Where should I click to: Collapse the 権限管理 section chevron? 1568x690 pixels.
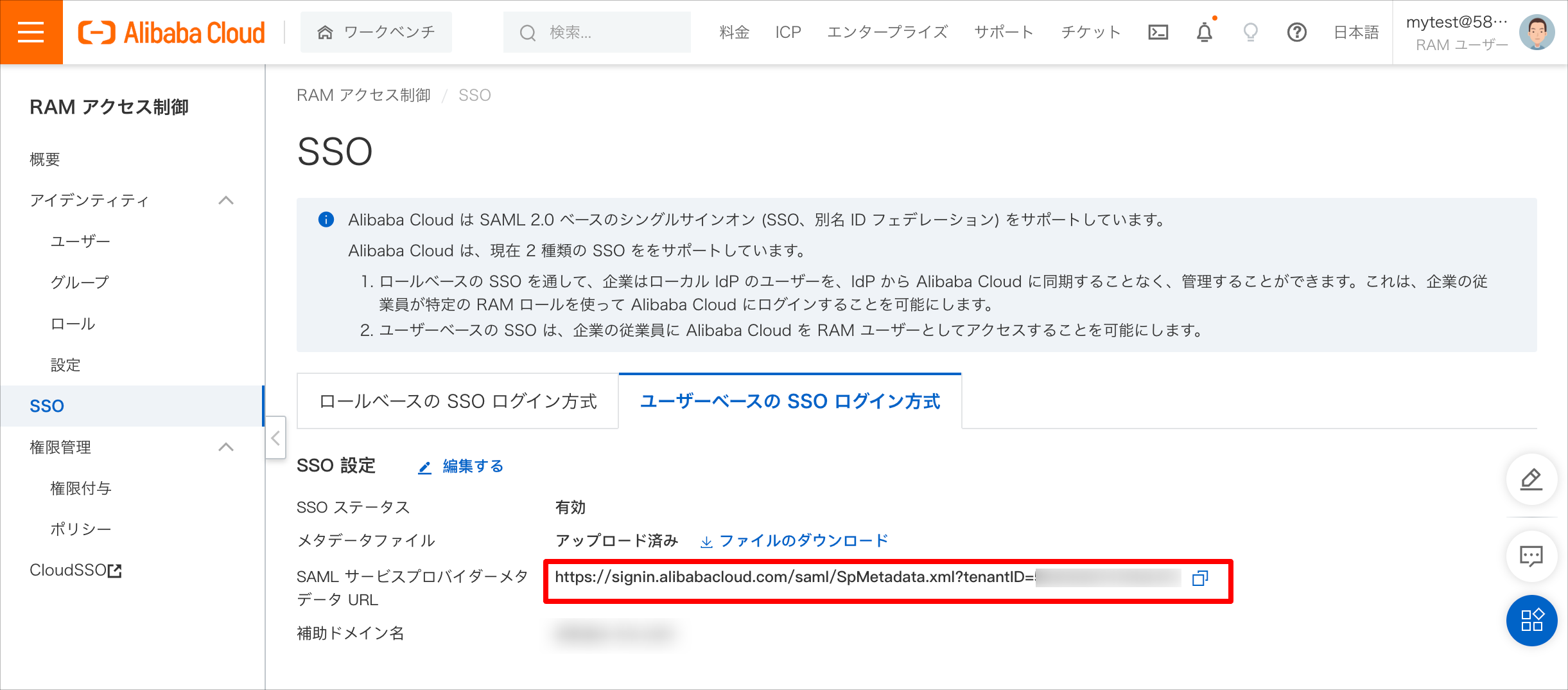coord(226,447)
